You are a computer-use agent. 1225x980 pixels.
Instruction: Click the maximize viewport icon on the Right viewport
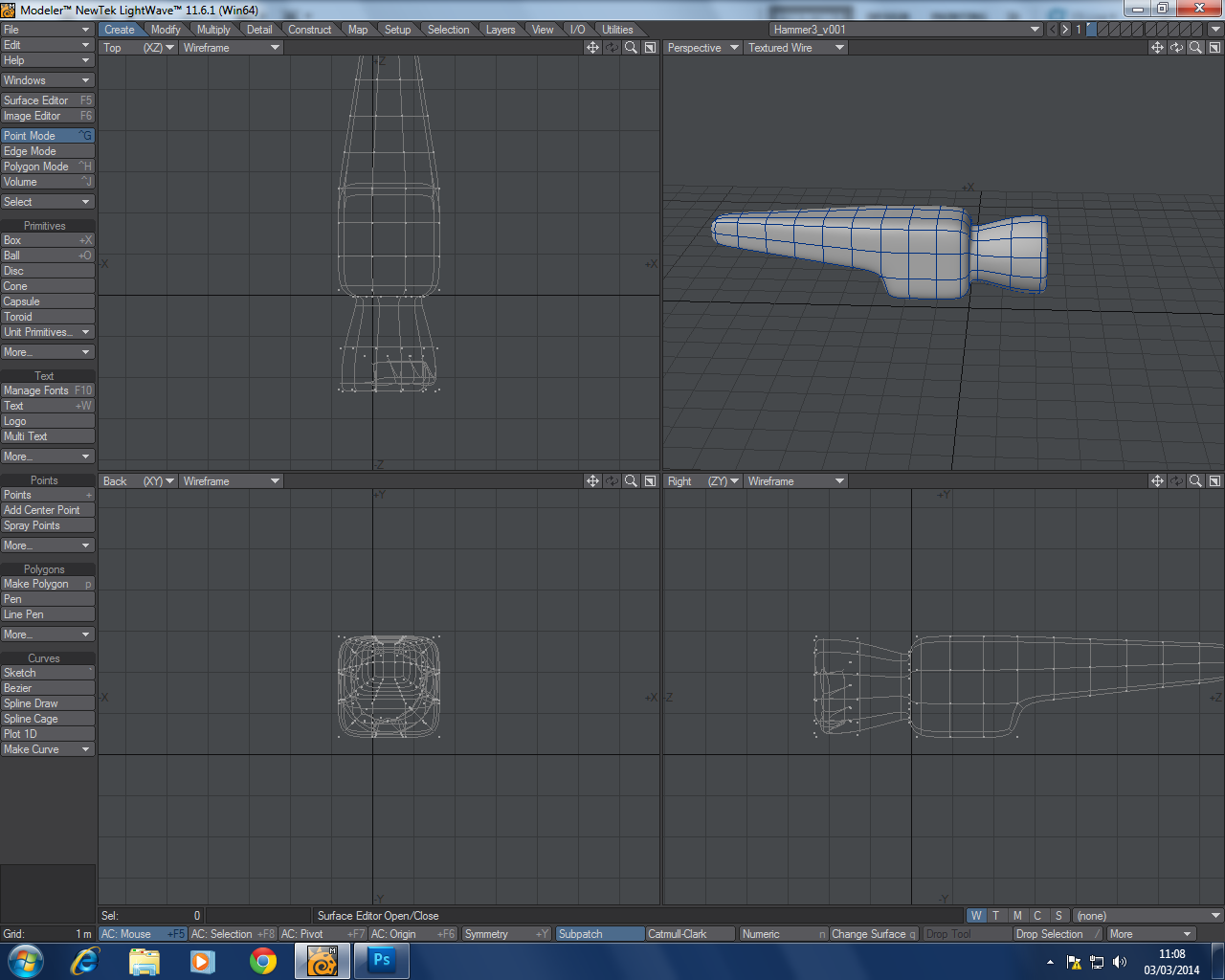tap(1214, 480)
